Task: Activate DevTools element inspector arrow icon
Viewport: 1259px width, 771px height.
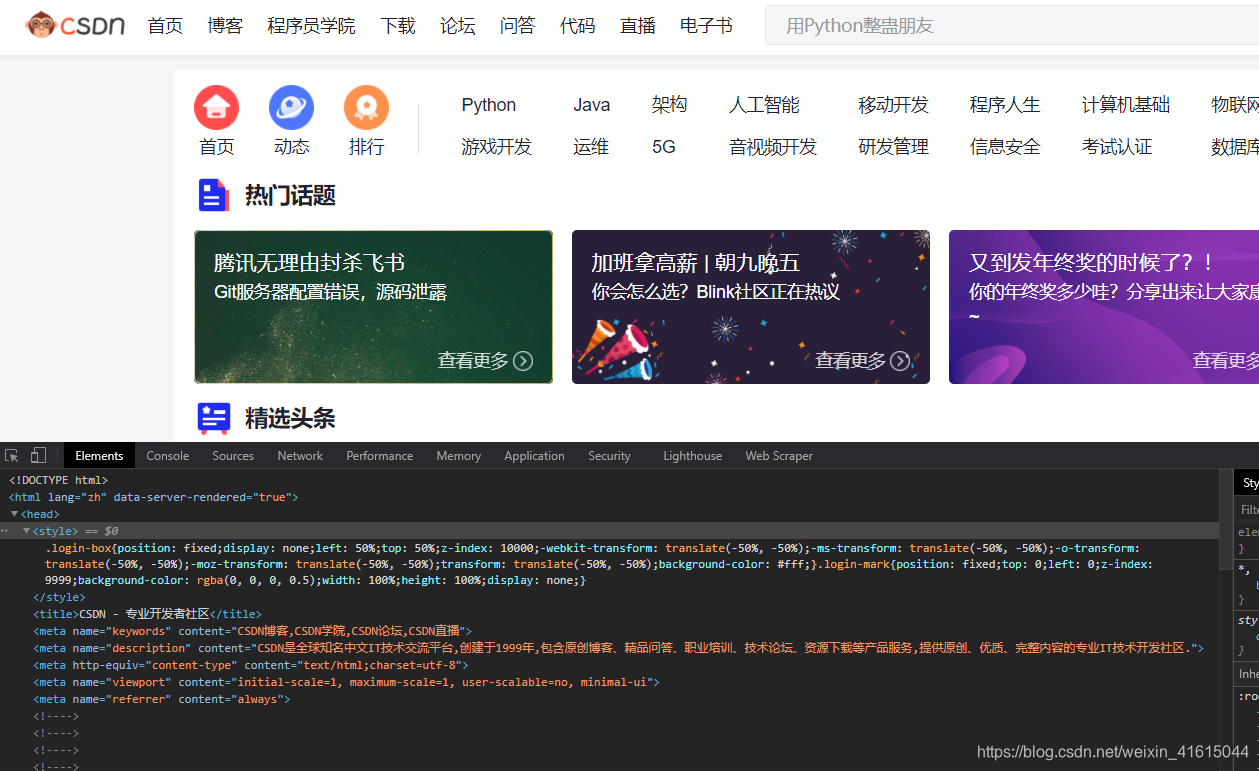Action: (x=12, y=456)
